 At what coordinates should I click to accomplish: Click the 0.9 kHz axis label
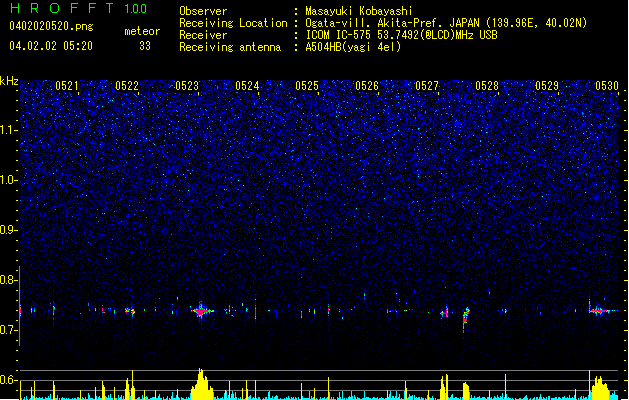coord(8,230)
